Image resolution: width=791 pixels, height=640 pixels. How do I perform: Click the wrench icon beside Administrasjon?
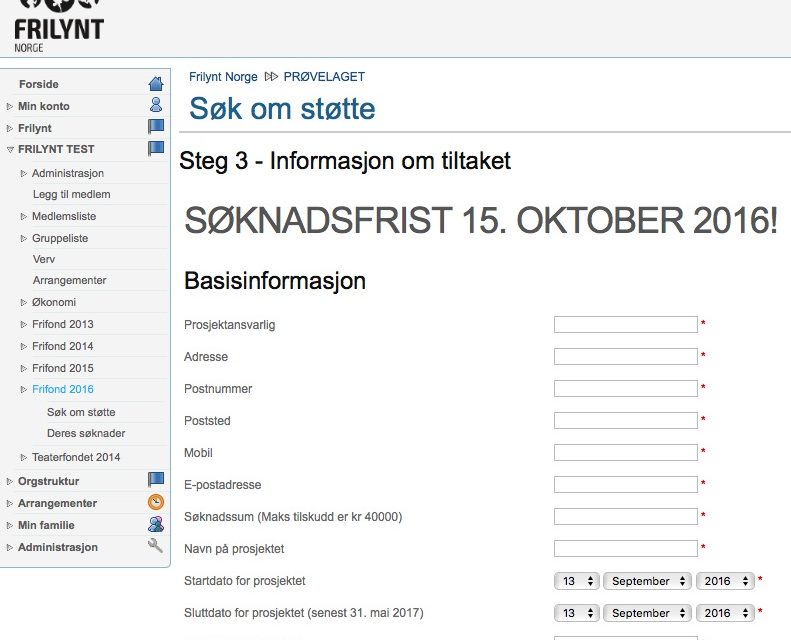click(155, 546)
